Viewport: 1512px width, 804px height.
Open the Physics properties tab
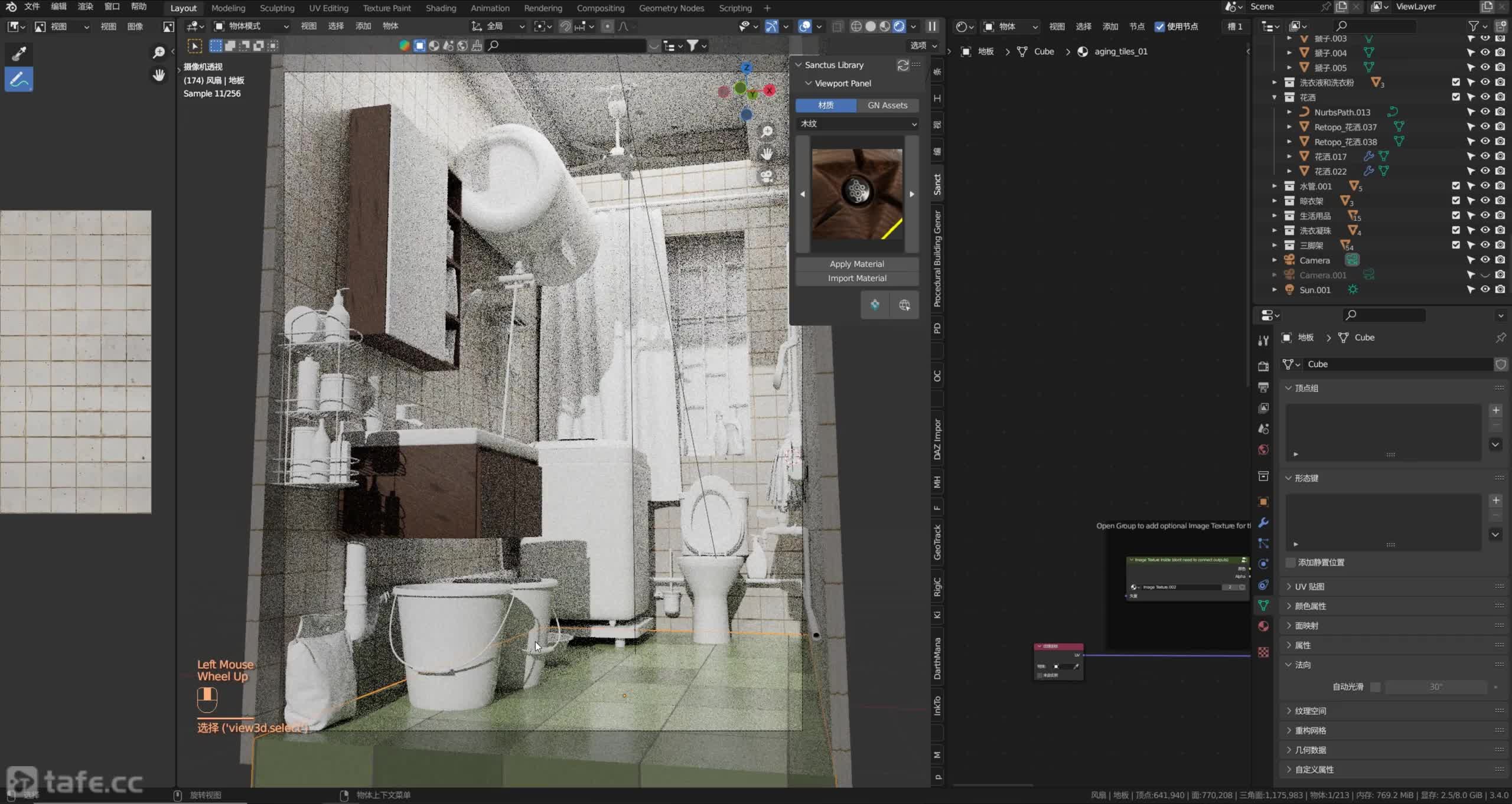click(1263, 564)
